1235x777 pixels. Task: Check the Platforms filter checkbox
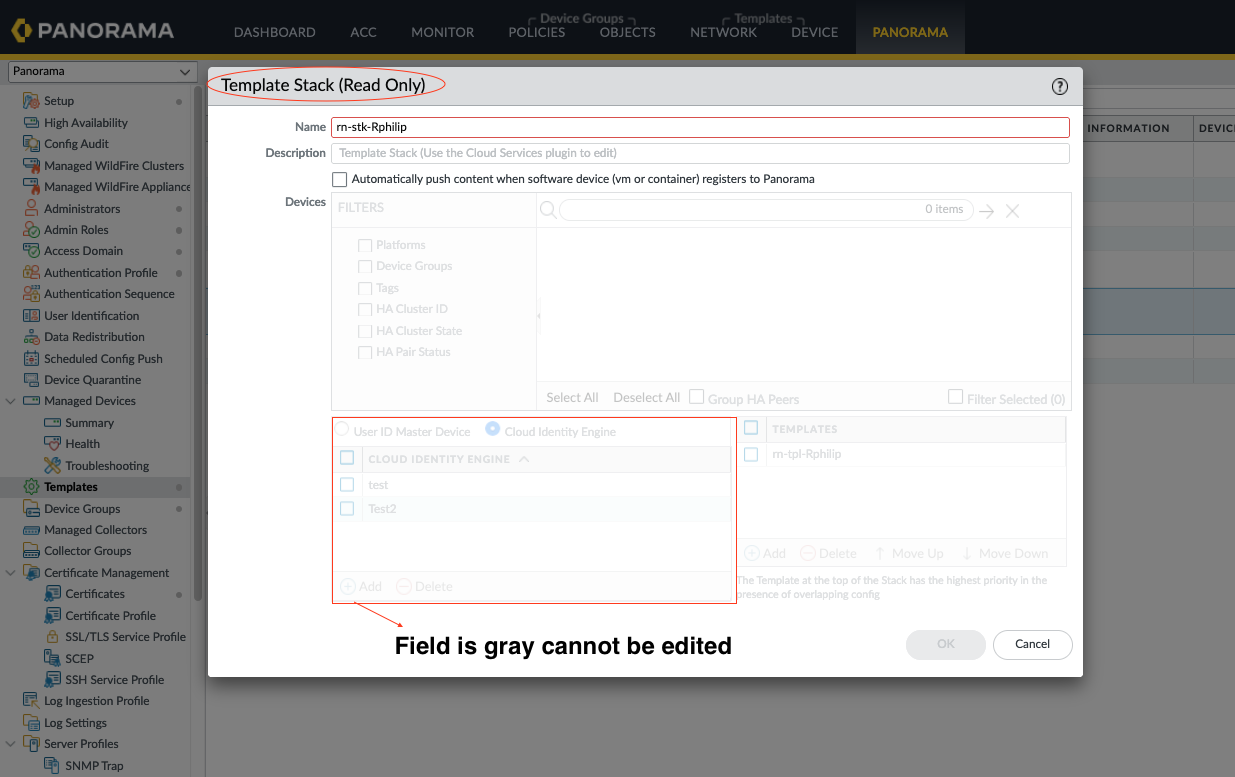pos(365,244)
